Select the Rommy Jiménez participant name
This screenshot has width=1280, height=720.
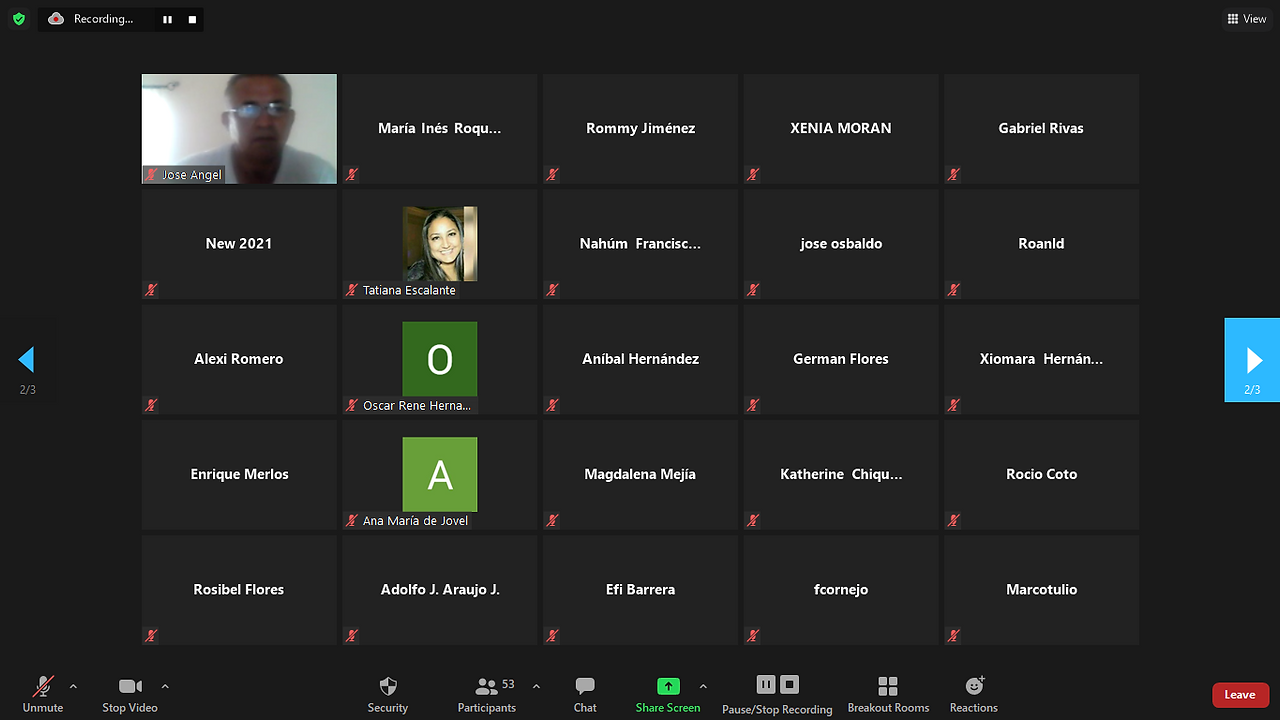point(640,128)
